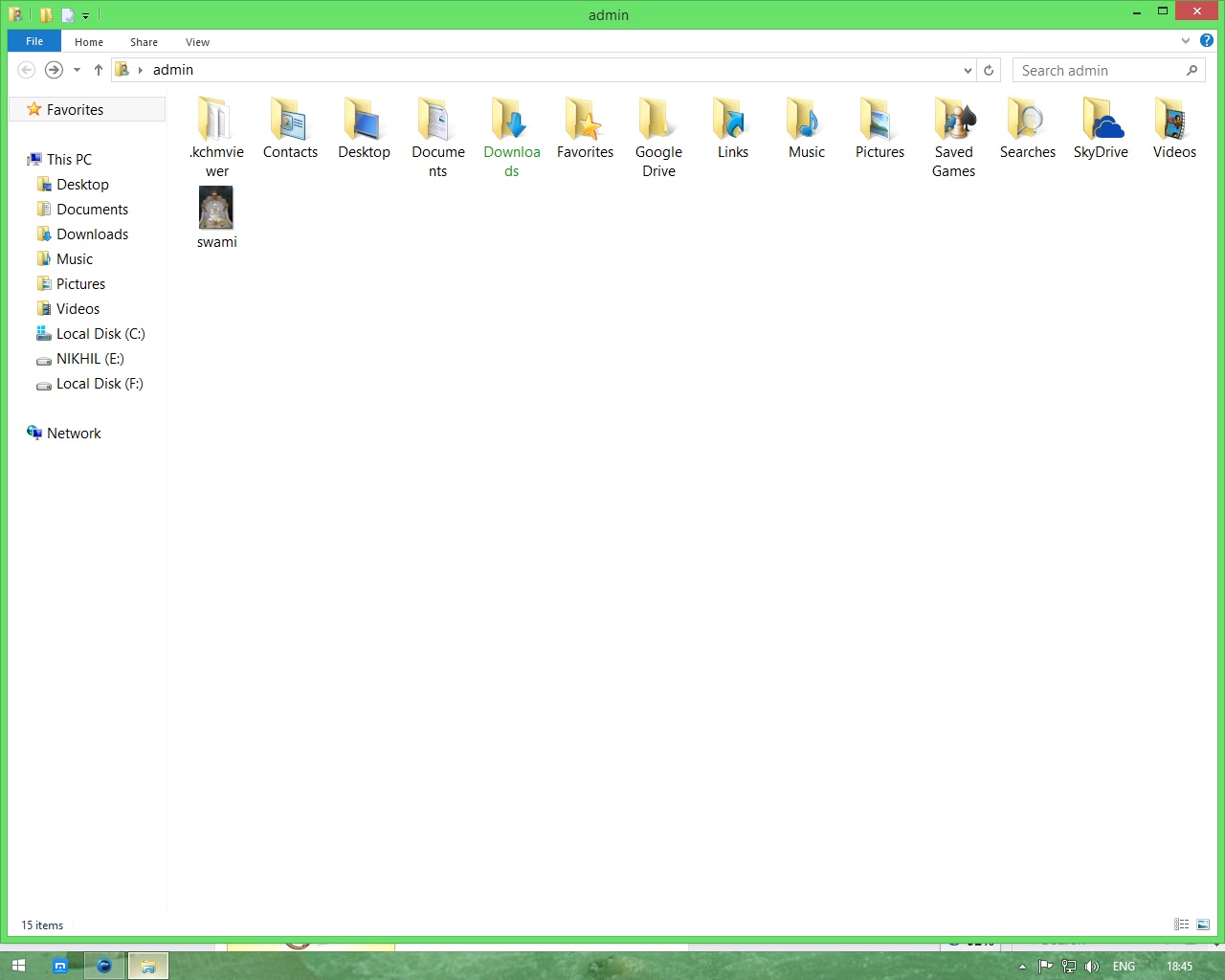Switch to the View ribbon tab
Image resolution: width=1225 pixels, height=980 pixels.
[198, 42]
